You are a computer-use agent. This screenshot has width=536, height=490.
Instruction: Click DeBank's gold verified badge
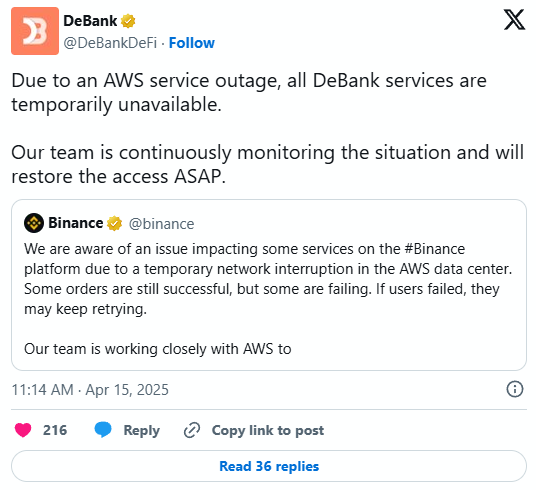[x=128, y=21]
